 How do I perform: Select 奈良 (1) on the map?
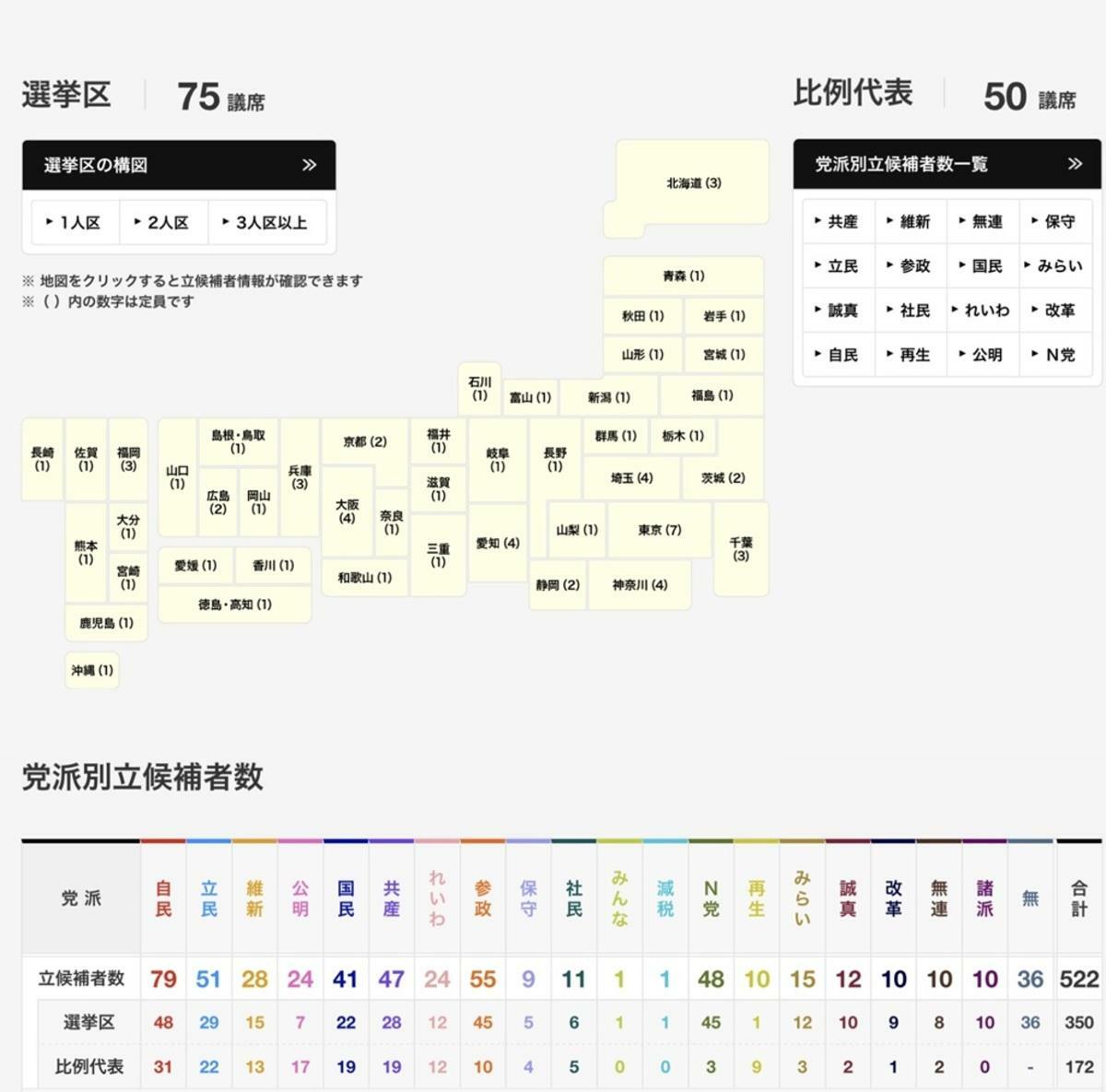(392, 523)
